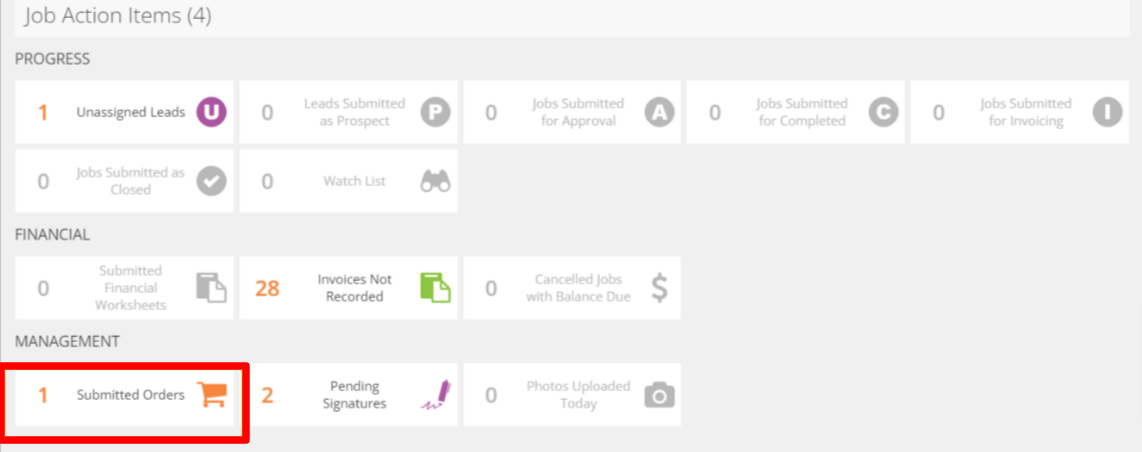Click the Jobs Submitted for Completed C icon
Viewport: 1142px width, 452px height.
pos(883,113)
